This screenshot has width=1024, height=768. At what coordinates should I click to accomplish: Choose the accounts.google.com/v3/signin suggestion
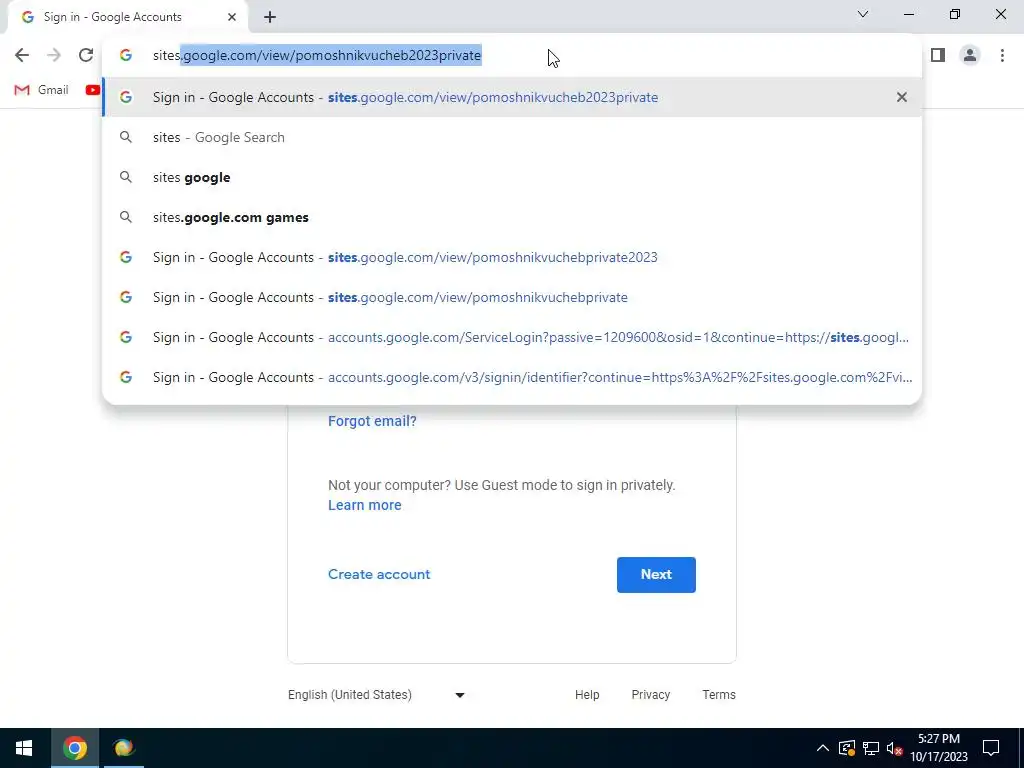pos(512,377)
